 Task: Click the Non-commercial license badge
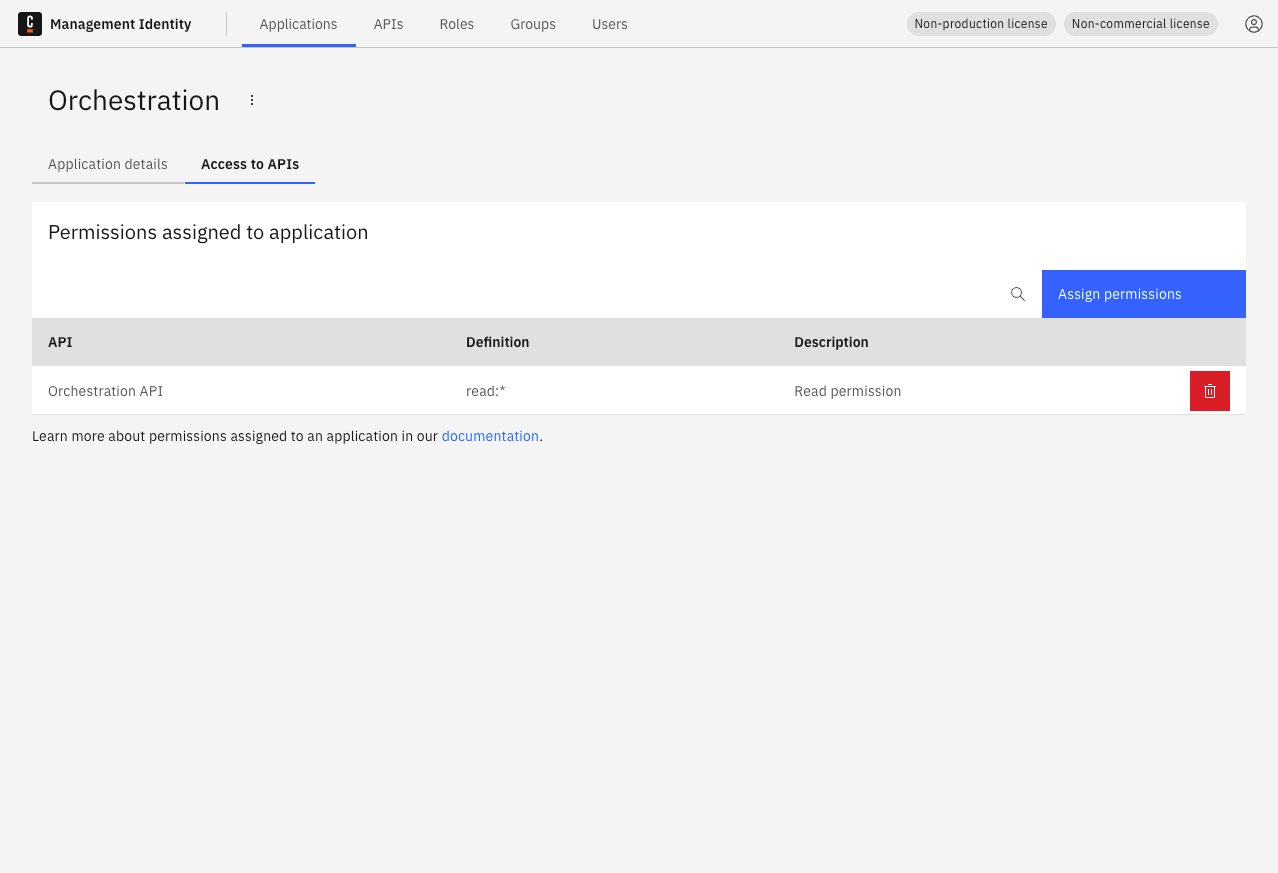1140,23
